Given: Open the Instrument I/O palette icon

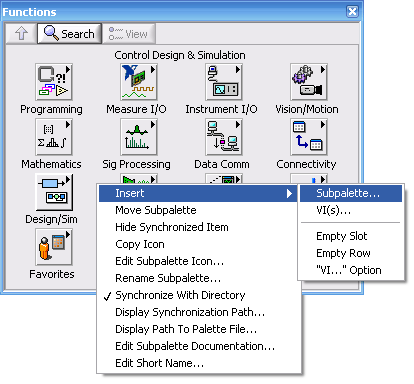Looking at the screenshot, I should point(224,82).
